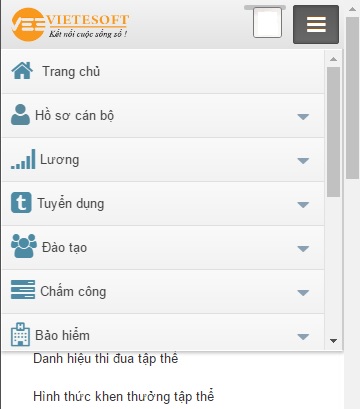360x409 pixels.
Task: Expand the Chấm công dropdown arrow
Action: (303, 293)
